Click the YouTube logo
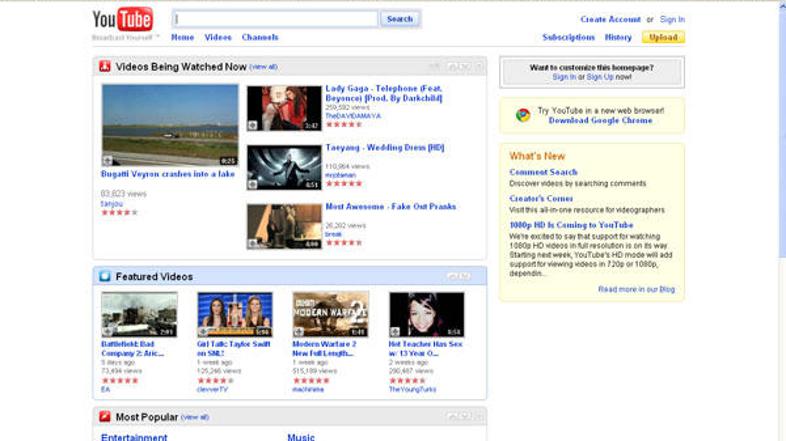Screen dimensions: 786x441 click(x=122, y=19)
